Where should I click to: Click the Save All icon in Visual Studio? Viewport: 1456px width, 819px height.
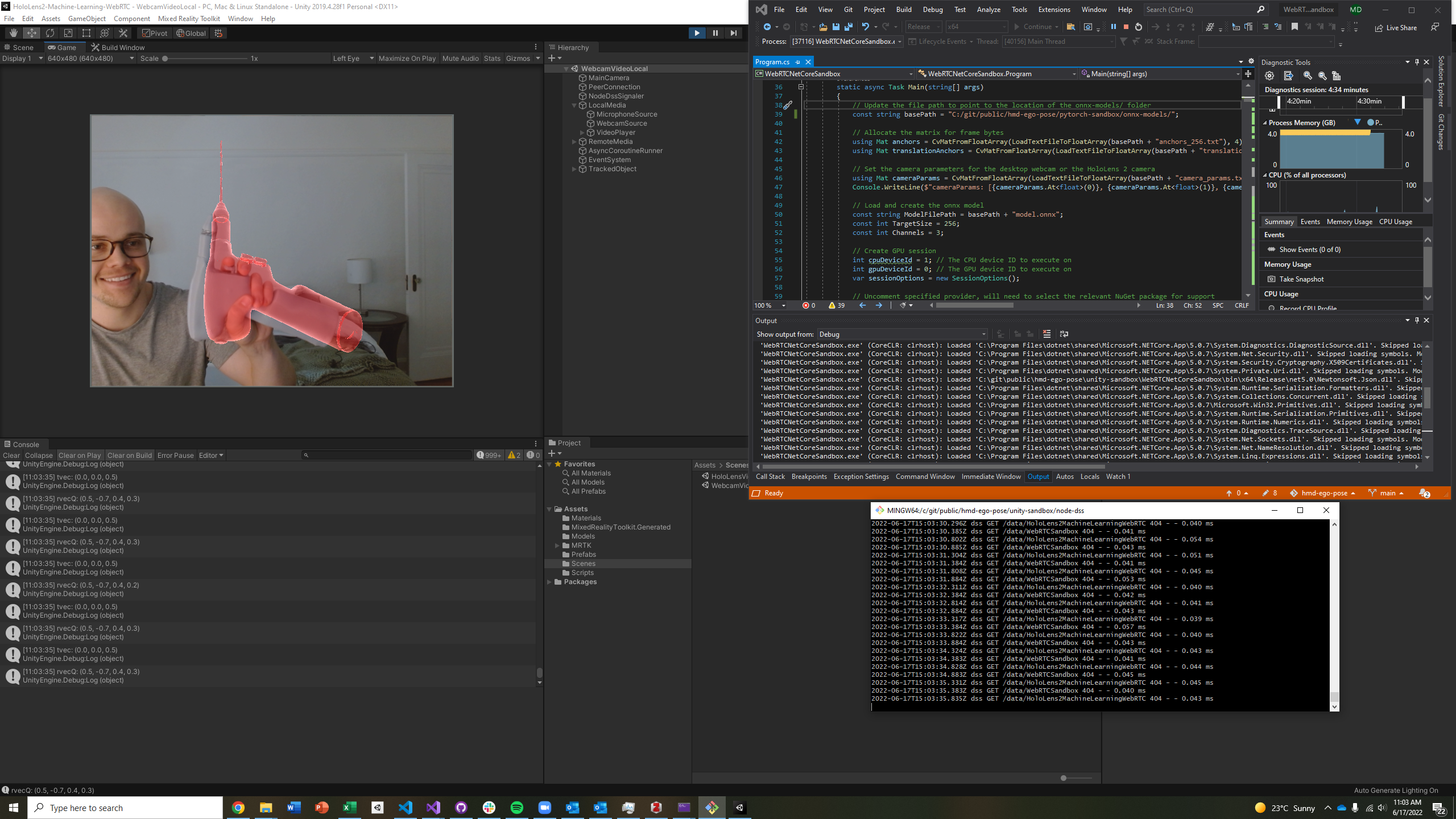point(848,27)
